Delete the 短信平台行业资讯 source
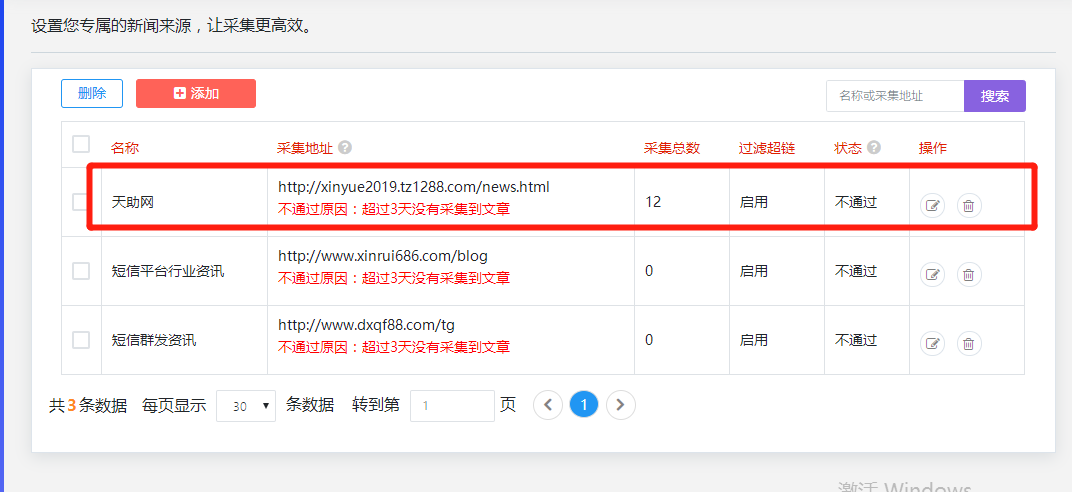 (x=968, y=274)
